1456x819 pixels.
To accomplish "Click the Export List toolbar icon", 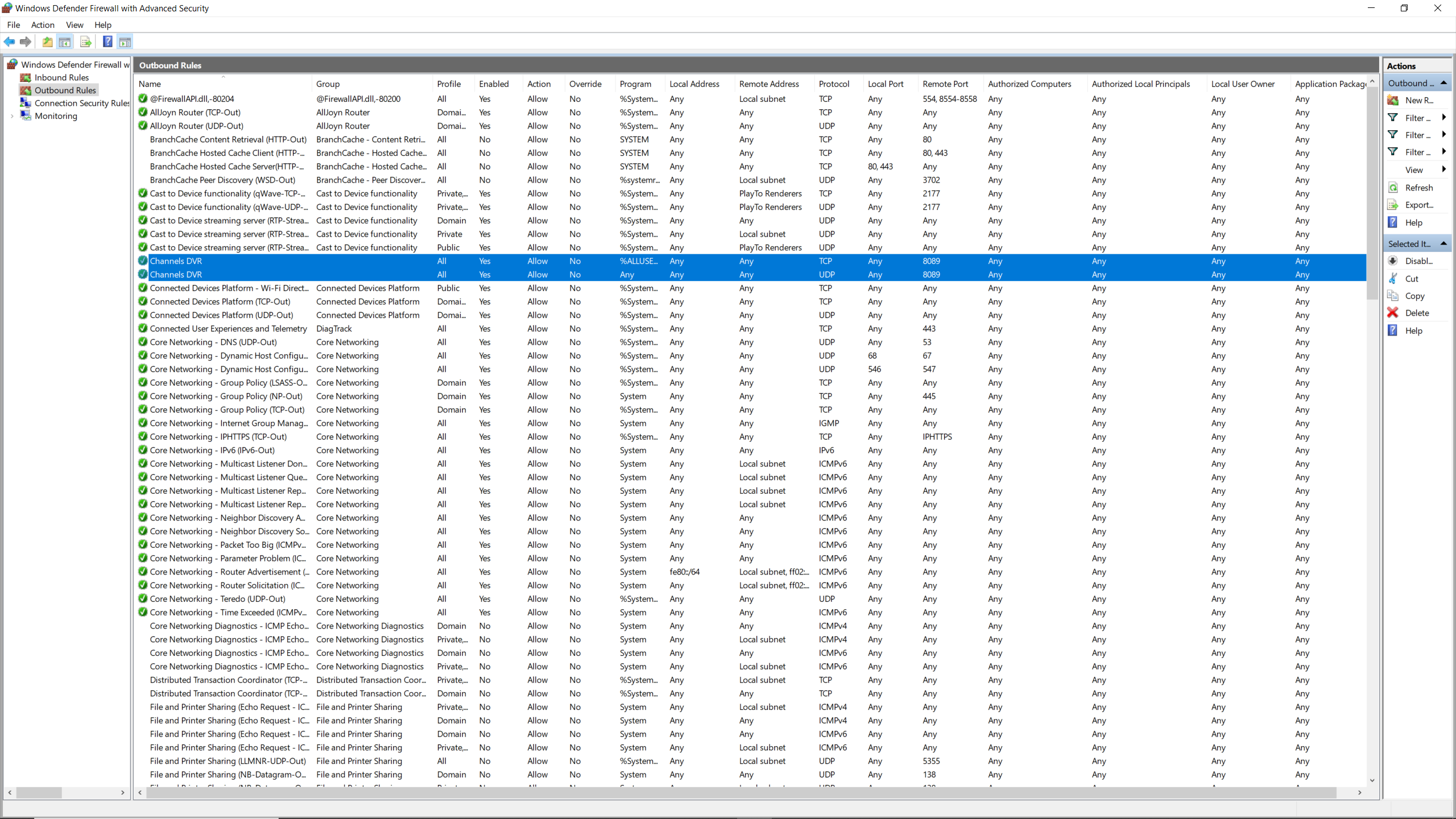I will pyautogui.click(x=85, y=42).
